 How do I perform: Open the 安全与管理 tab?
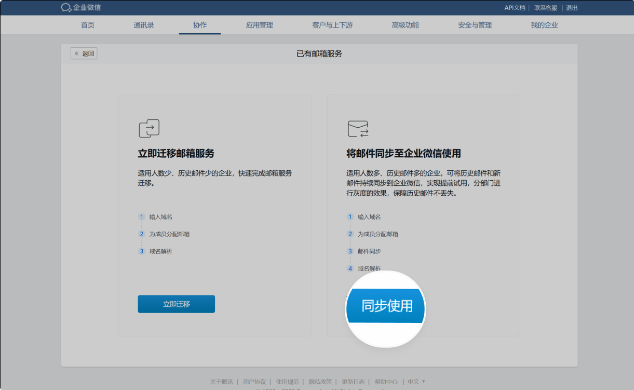point(475,25)
